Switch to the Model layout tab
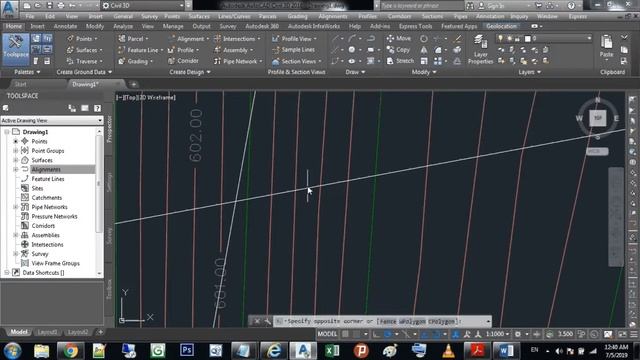 click(x=19, y=332)
